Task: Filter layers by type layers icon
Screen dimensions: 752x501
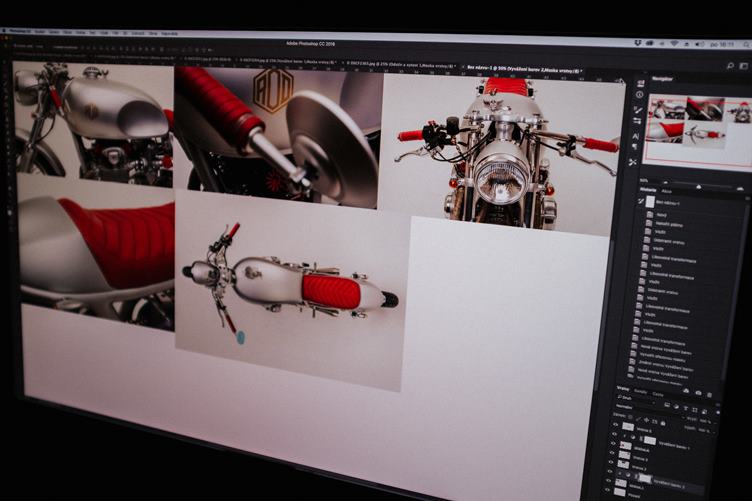Action: [x=686, y=408]
